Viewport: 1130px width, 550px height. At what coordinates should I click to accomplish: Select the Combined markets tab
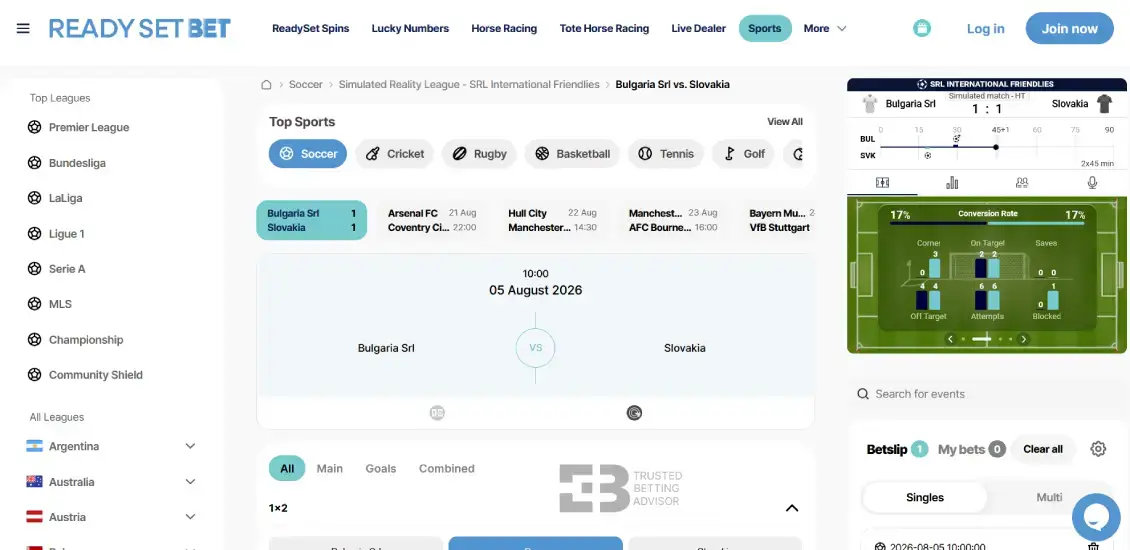447,469
